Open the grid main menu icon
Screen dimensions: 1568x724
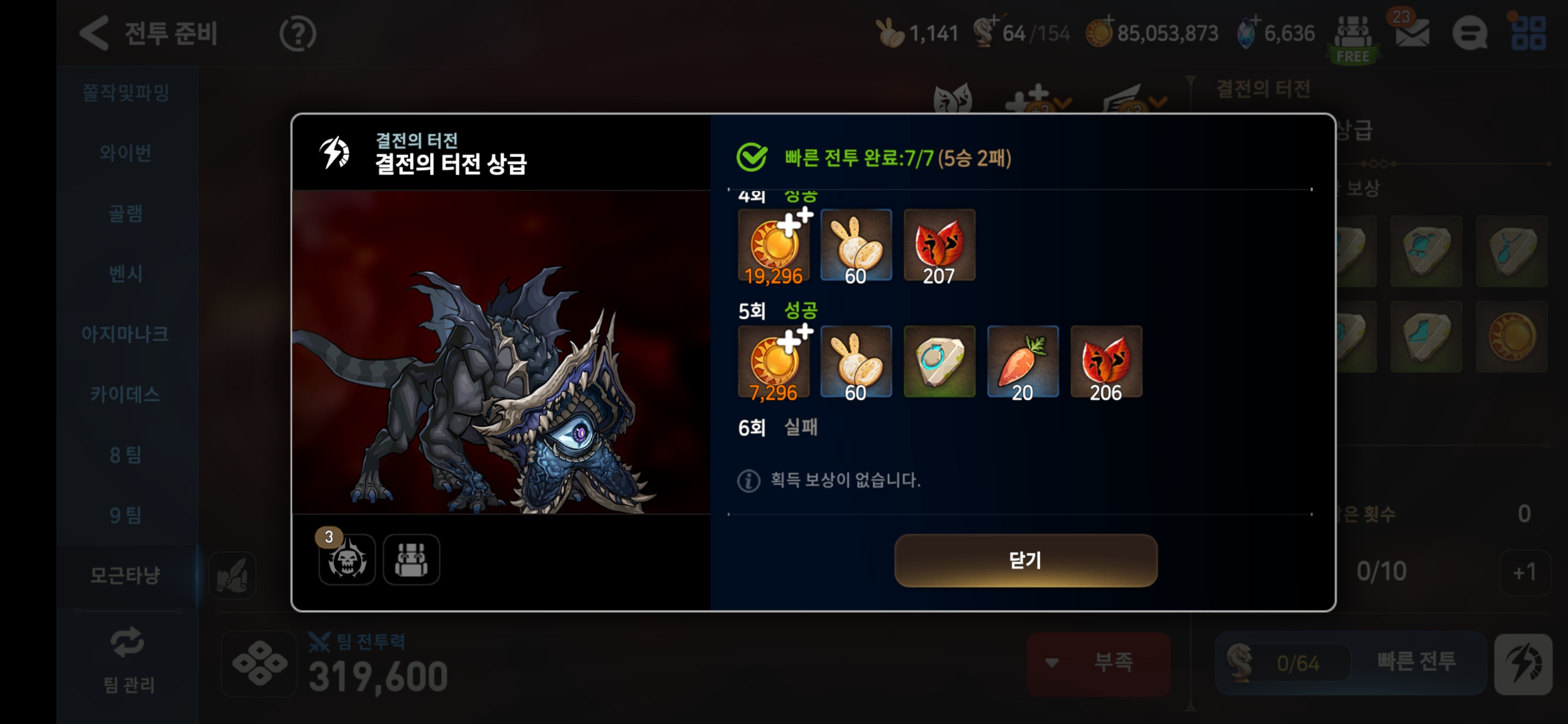click(x=1528, y=33)
